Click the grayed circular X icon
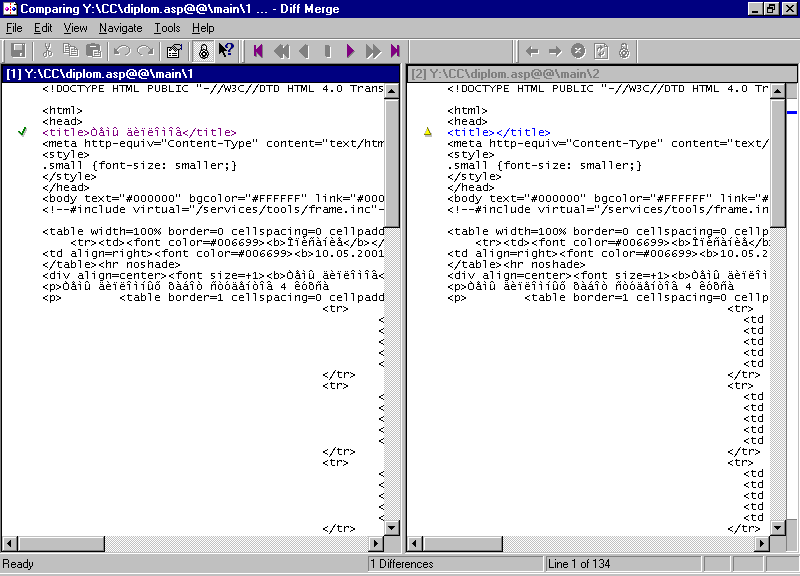Viewport: 800px width, 576px height. pos(578,51)
